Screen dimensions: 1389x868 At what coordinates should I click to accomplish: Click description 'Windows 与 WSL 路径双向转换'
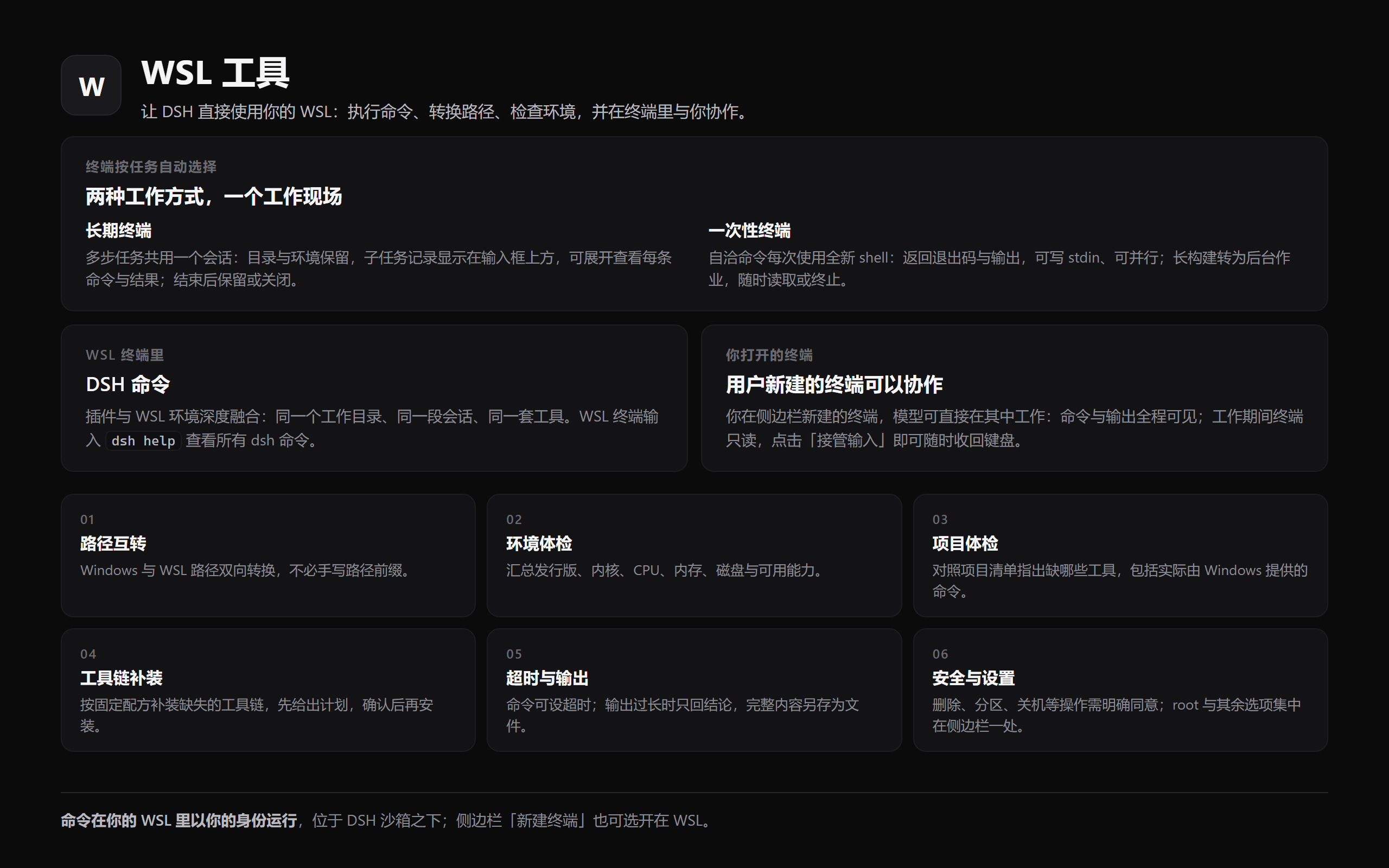247,571
